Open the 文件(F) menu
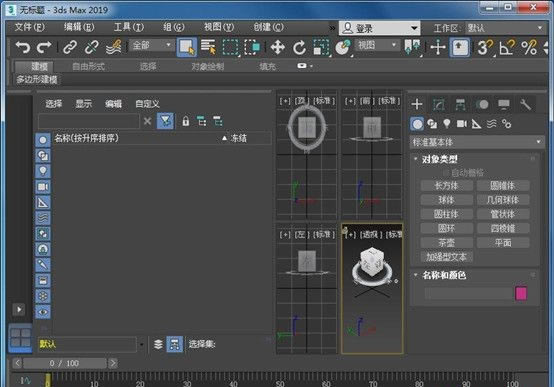This screenshot has height=387, width=554. 30,27
